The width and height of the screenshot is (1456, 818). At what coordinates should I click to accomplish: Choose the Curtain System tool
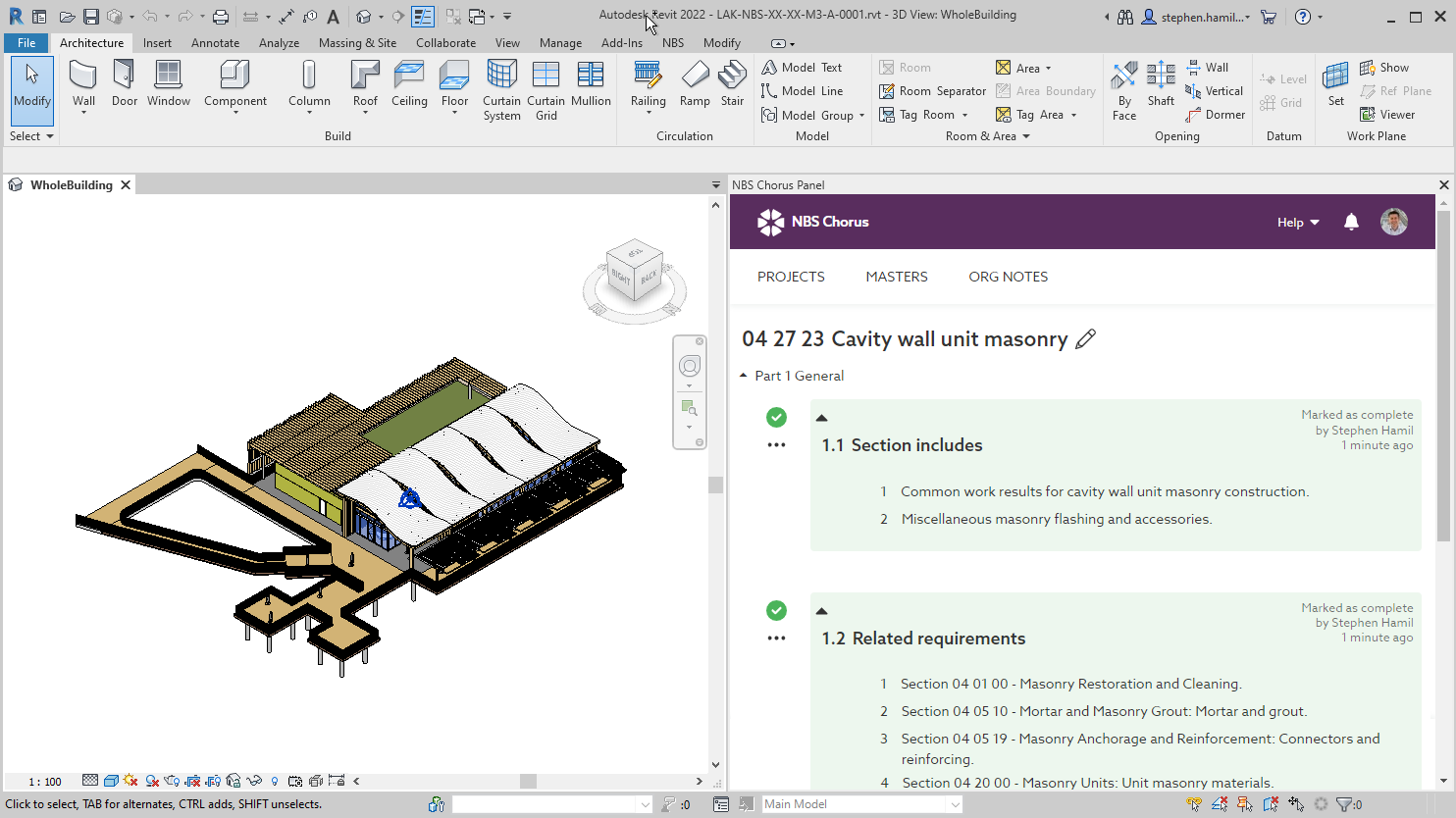501,89
